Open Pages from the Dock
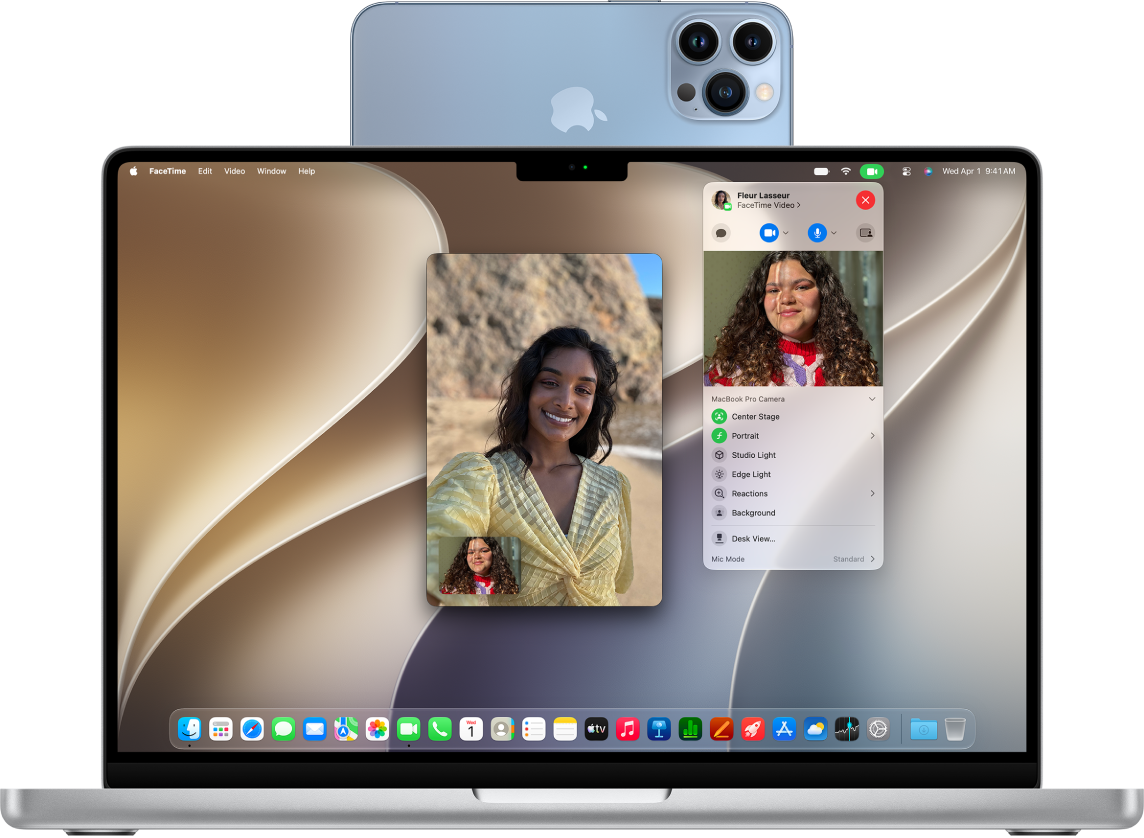The image size is (1144, 838). 722,729
